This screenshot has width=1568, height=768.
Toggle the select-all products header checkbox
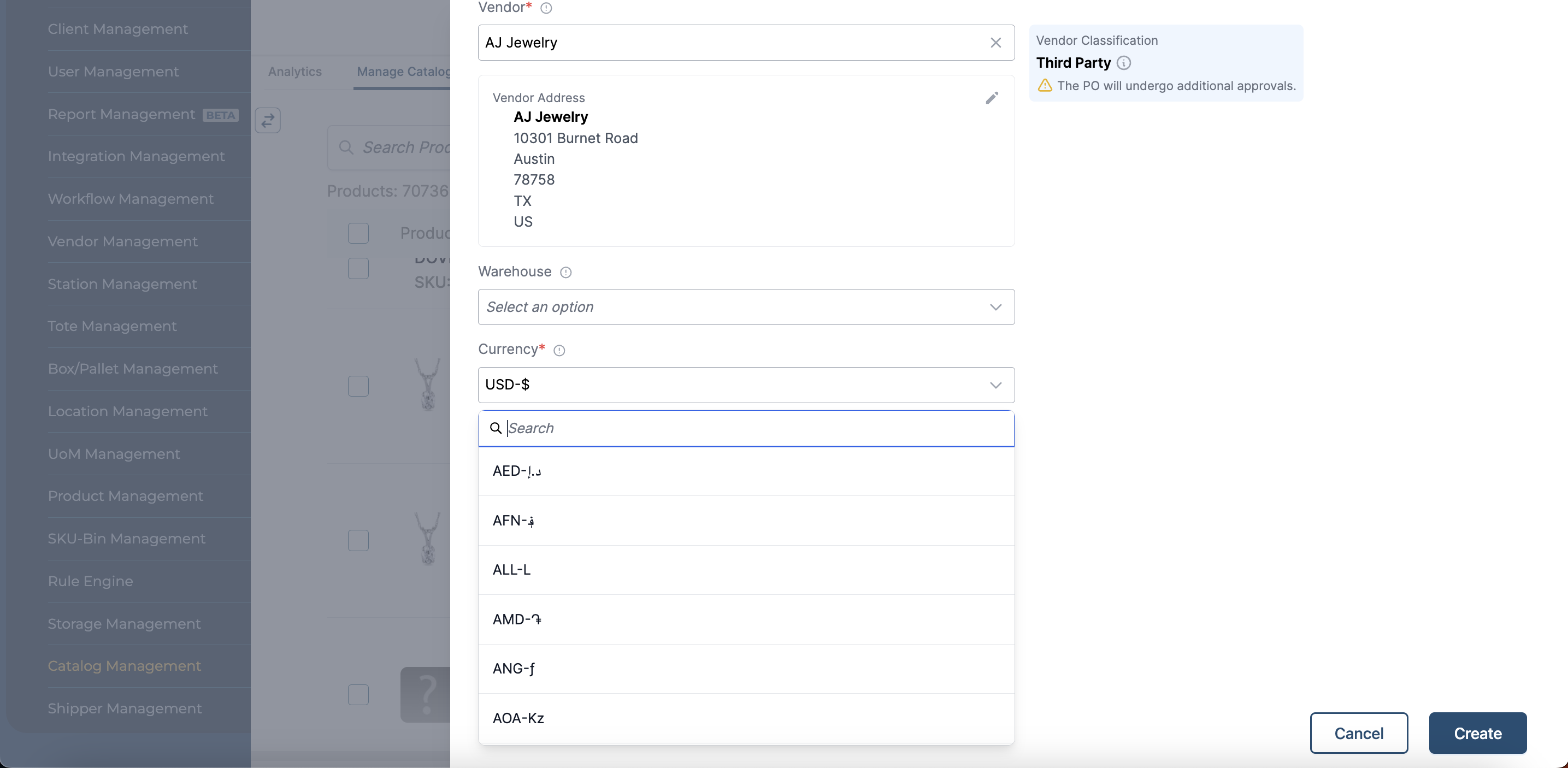click(x=358, y=233)
